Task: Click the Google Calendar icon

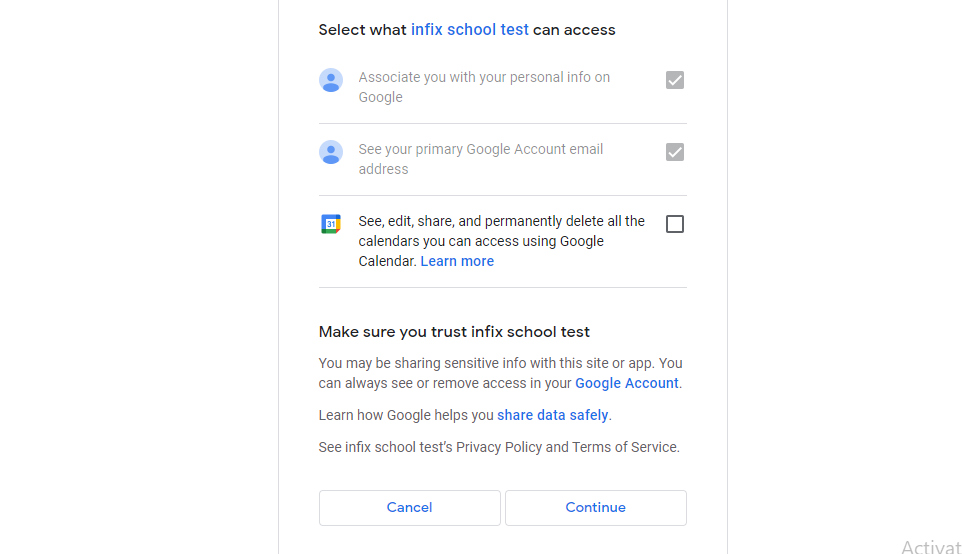Action: (x=331, y=224)
